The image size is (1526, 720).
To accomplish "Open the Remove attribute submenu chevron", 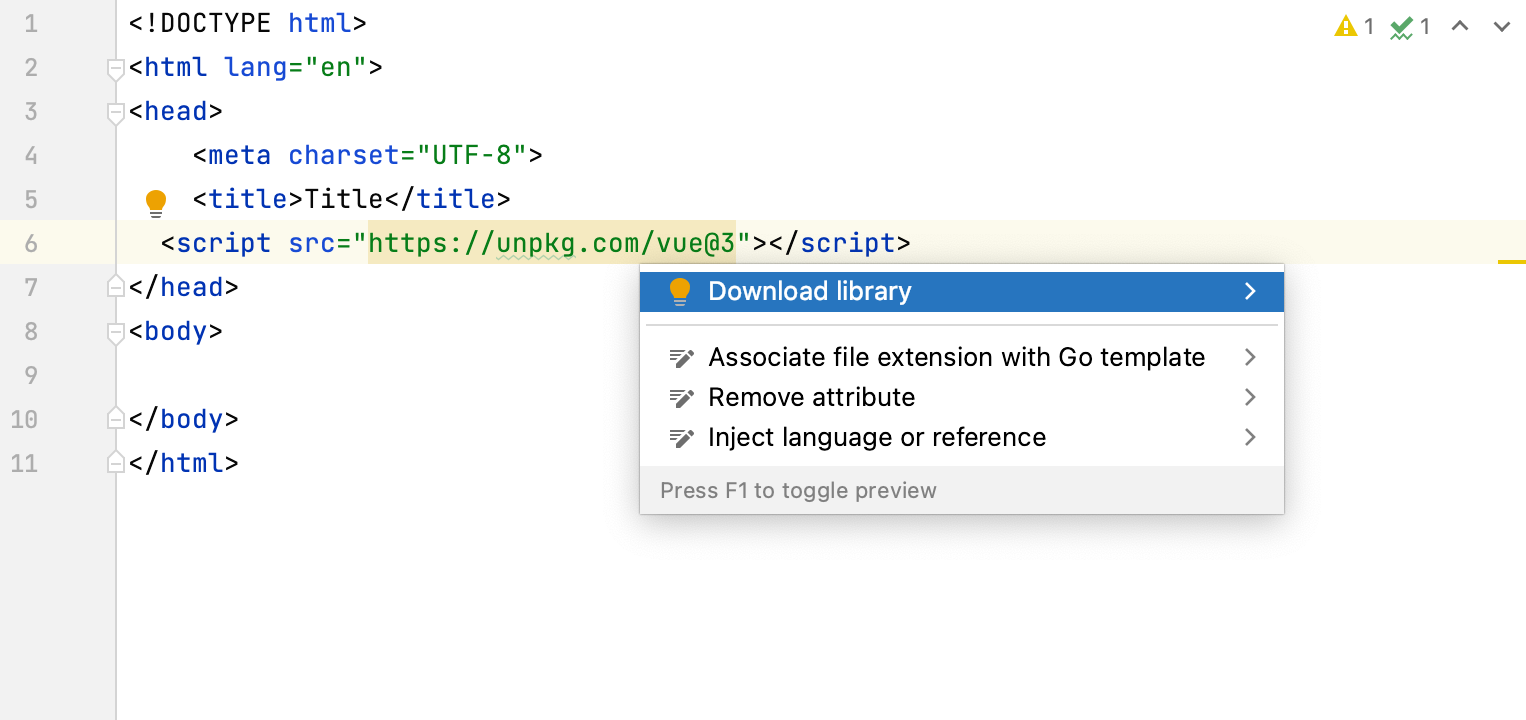I will (x=1249, y=397).
